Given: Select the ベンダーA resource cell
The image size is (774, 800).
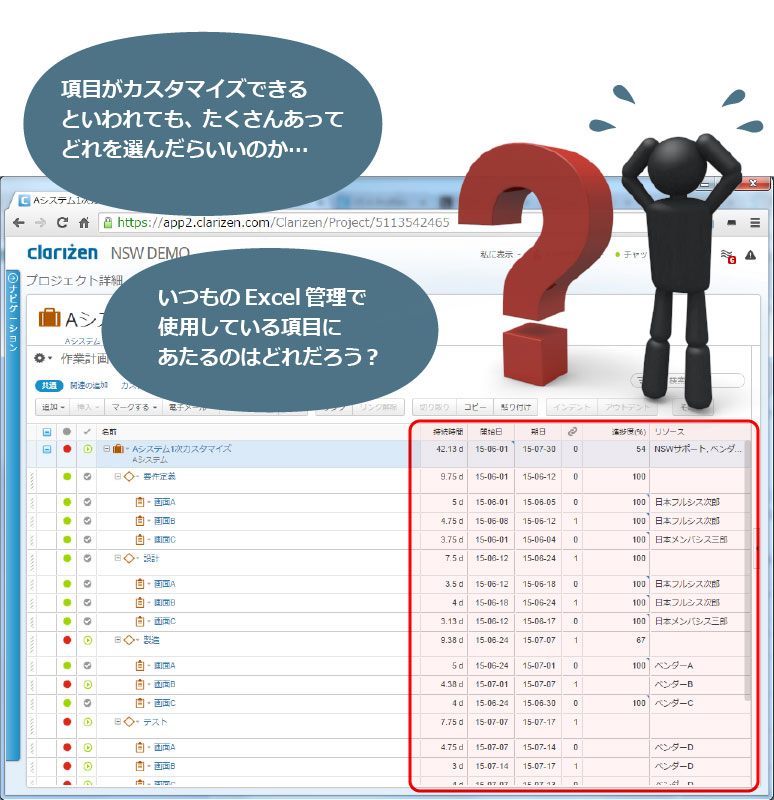Looking at the screenshot, I should click(699, 665).
